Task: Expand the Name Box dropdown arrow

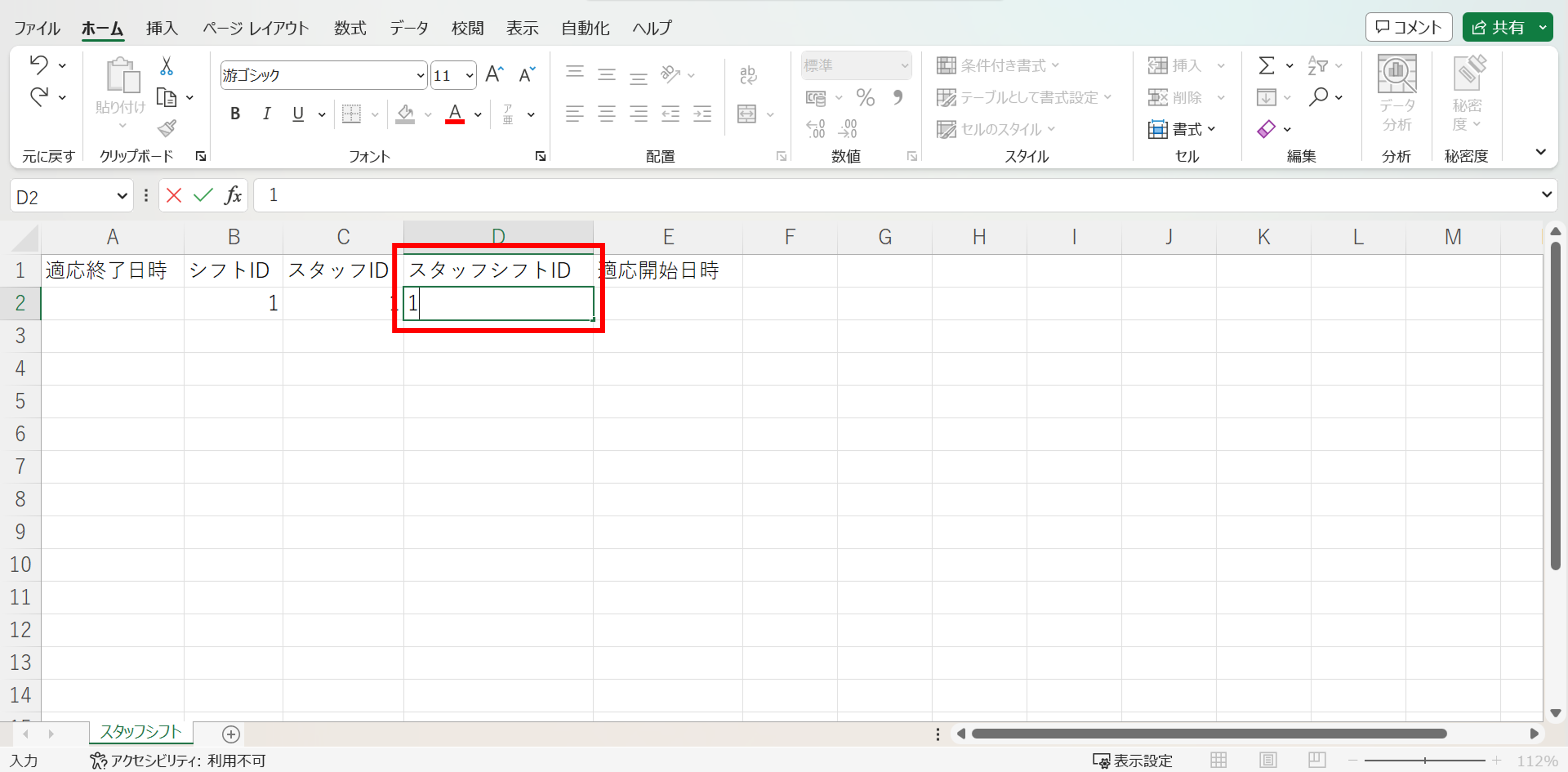Action: point(122,196)
